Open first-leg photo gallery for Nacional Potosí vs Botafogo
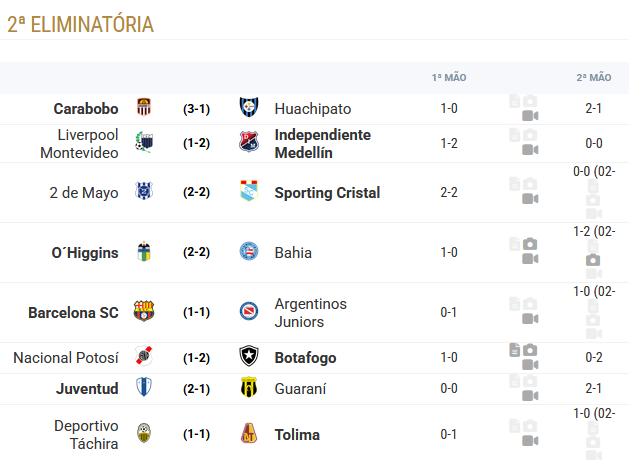This screenshot has height=460, width=629. (x=530, y=350)
